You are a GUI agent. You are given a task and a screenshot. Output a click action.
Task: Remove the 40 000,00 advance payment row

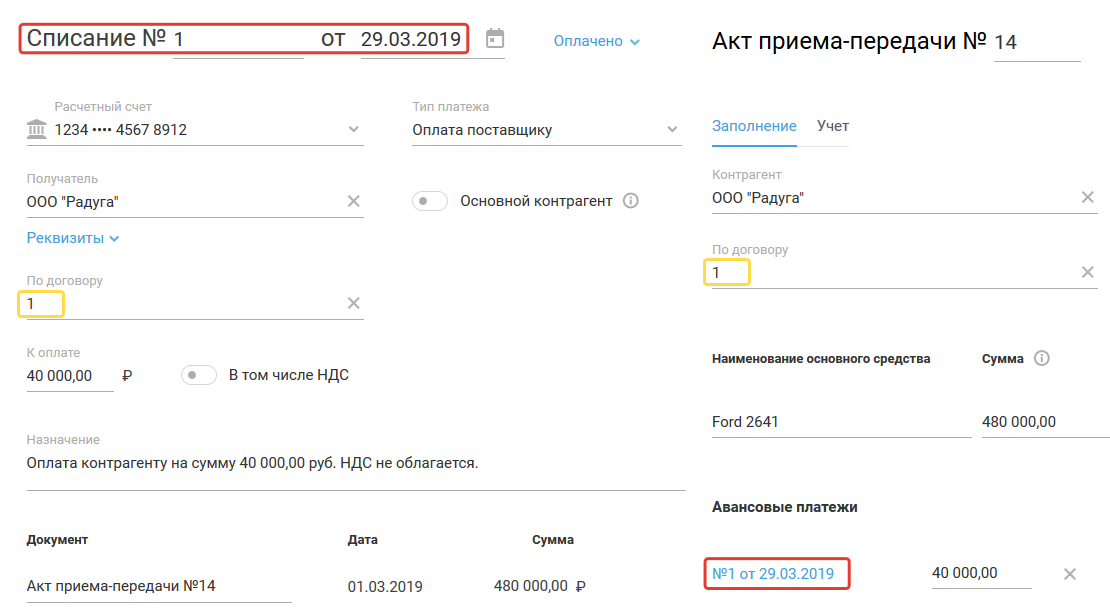click(x=1069, y=574)
